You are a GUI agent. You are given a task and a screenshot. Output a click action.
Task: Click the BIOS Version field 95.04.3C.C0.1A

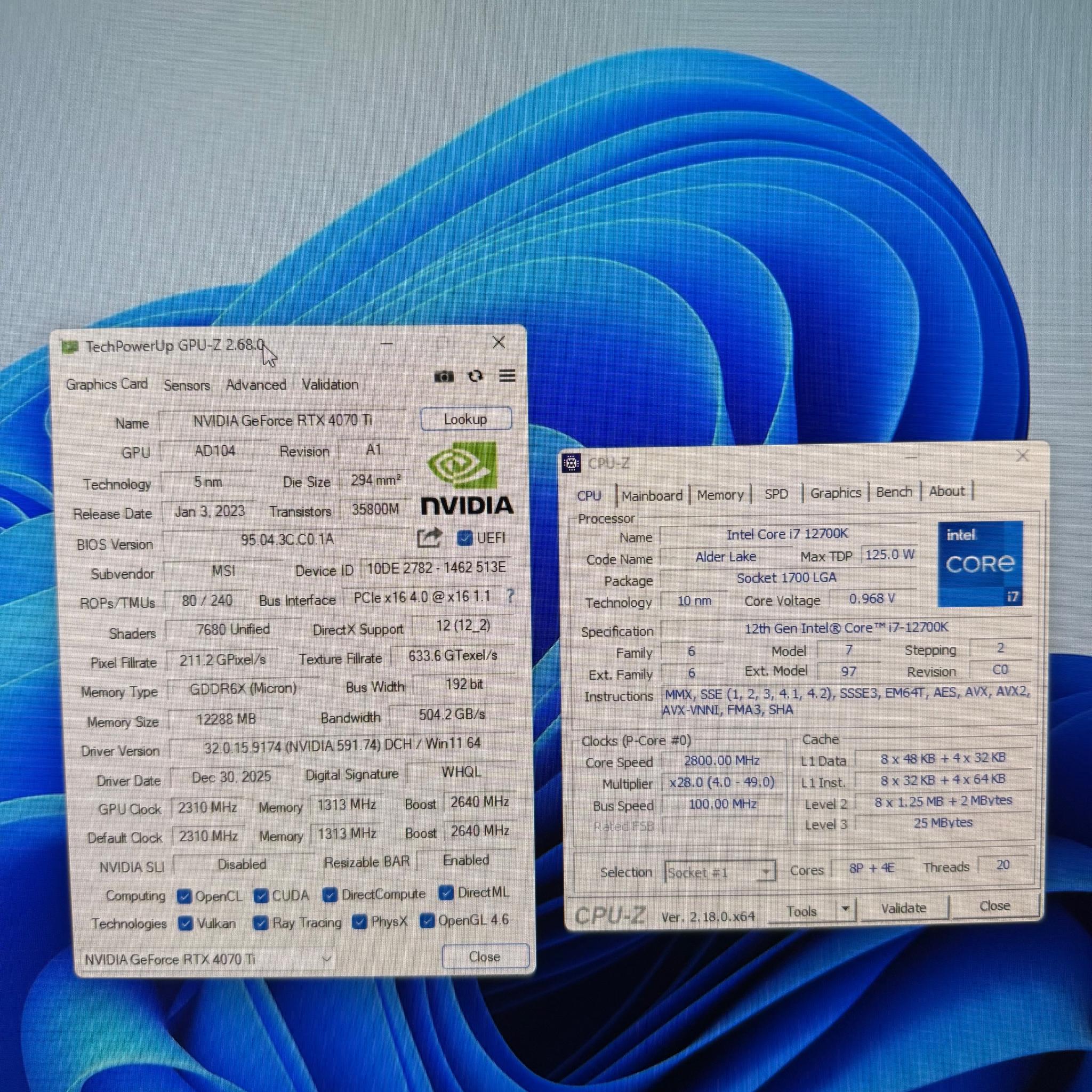click(x=287, y=539)
